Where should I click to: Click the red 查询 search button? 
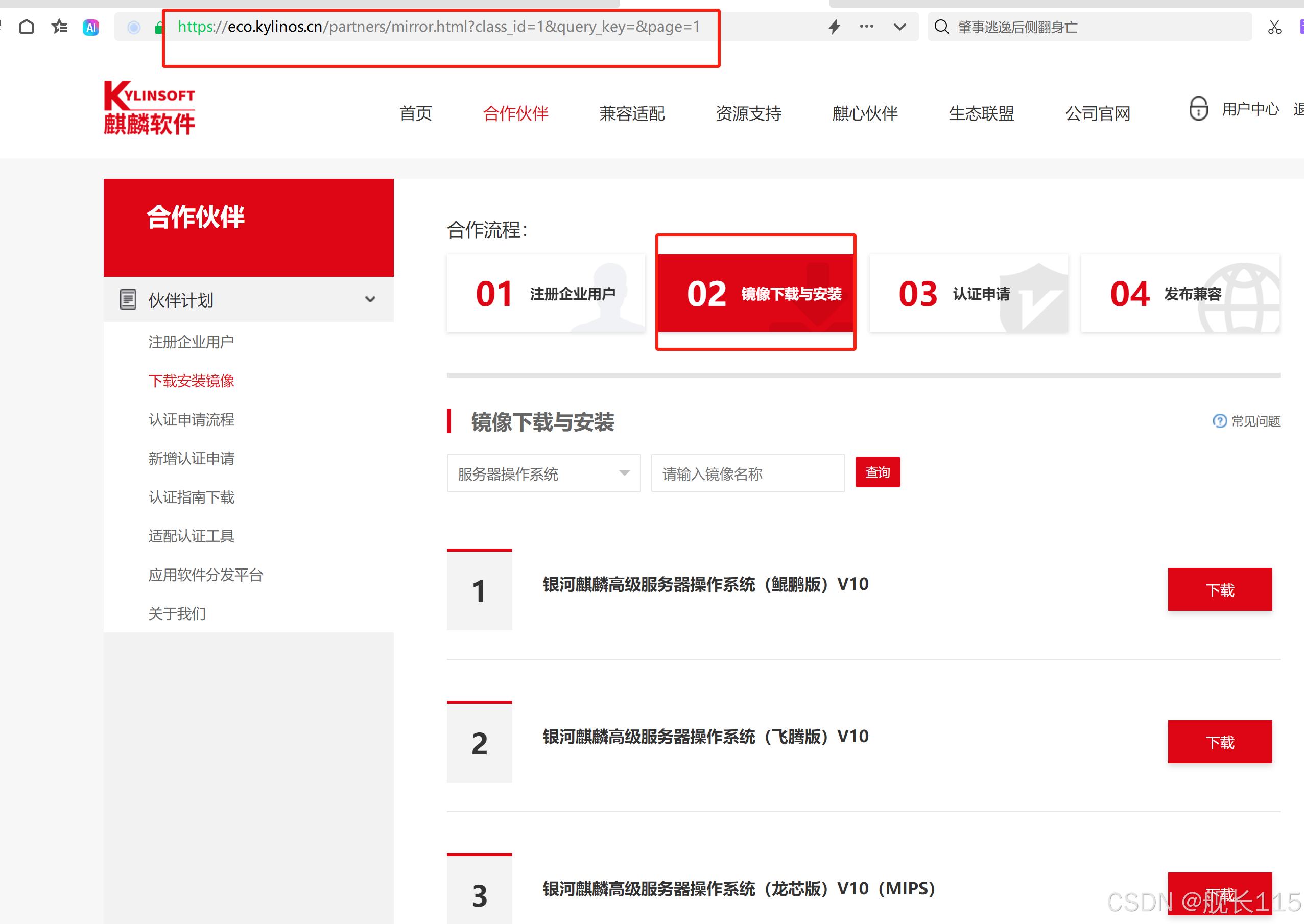point(878,472)
